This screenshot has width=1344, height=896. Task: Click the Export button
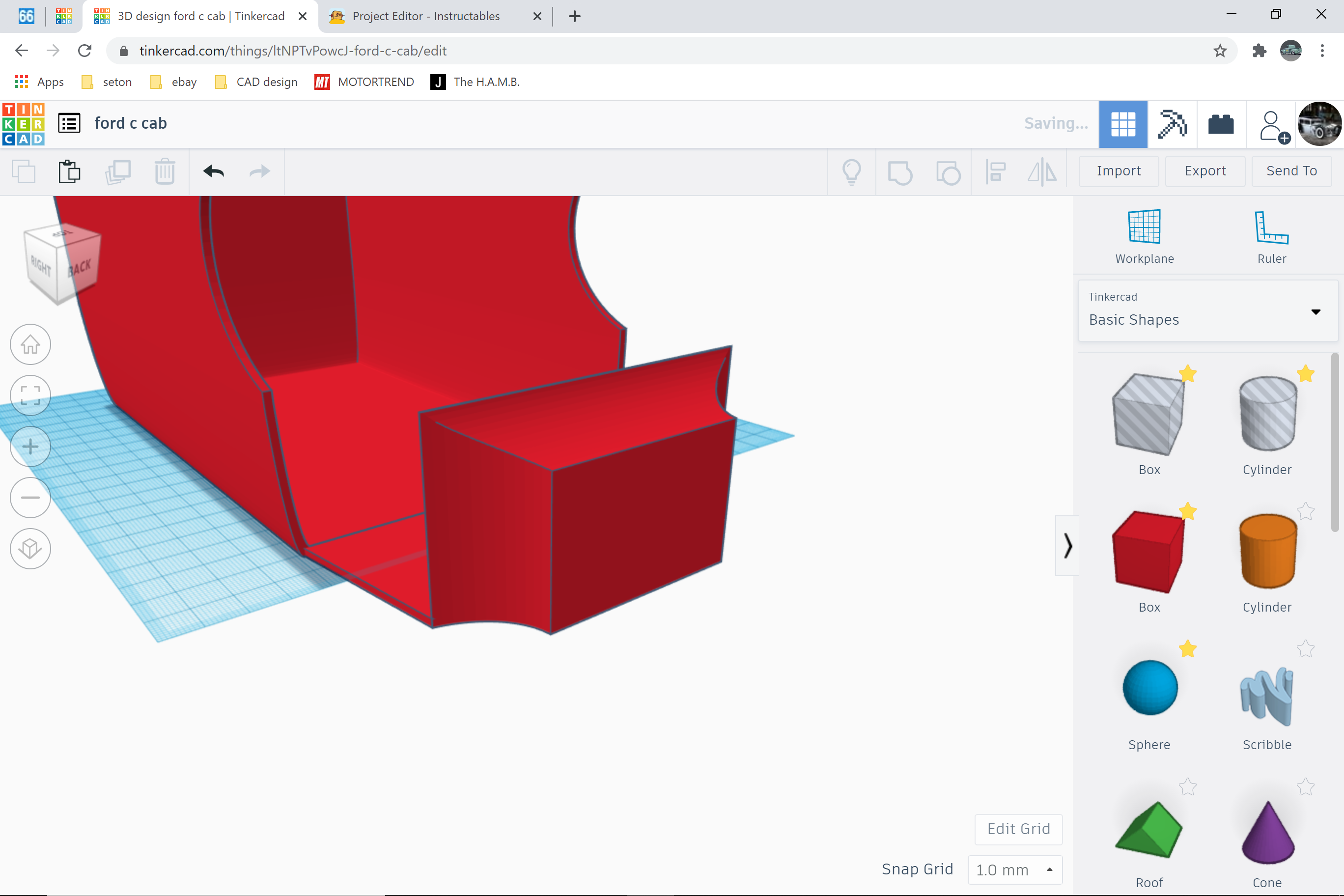click(x=1205, y=171)
